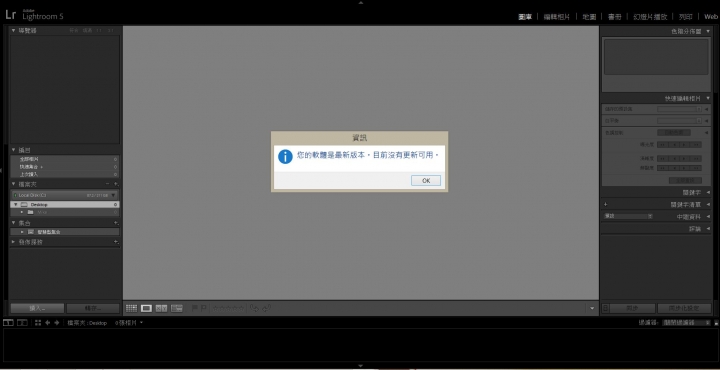The height and width of the screenshot is (370, 720).
Task: Click filmstrip grid shortcut icon
Action: point(38,323)
